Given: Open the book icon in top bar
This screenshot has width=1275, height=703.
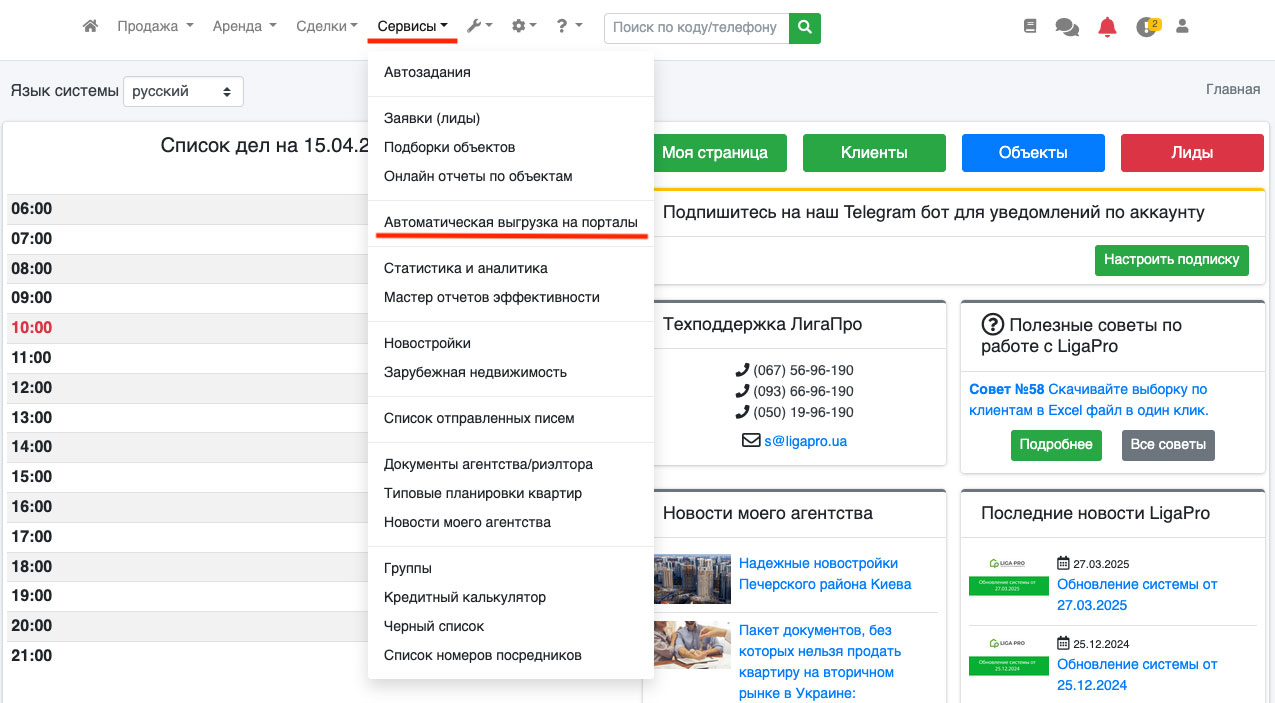Looking at the screenshot, I should point(1030,27).
